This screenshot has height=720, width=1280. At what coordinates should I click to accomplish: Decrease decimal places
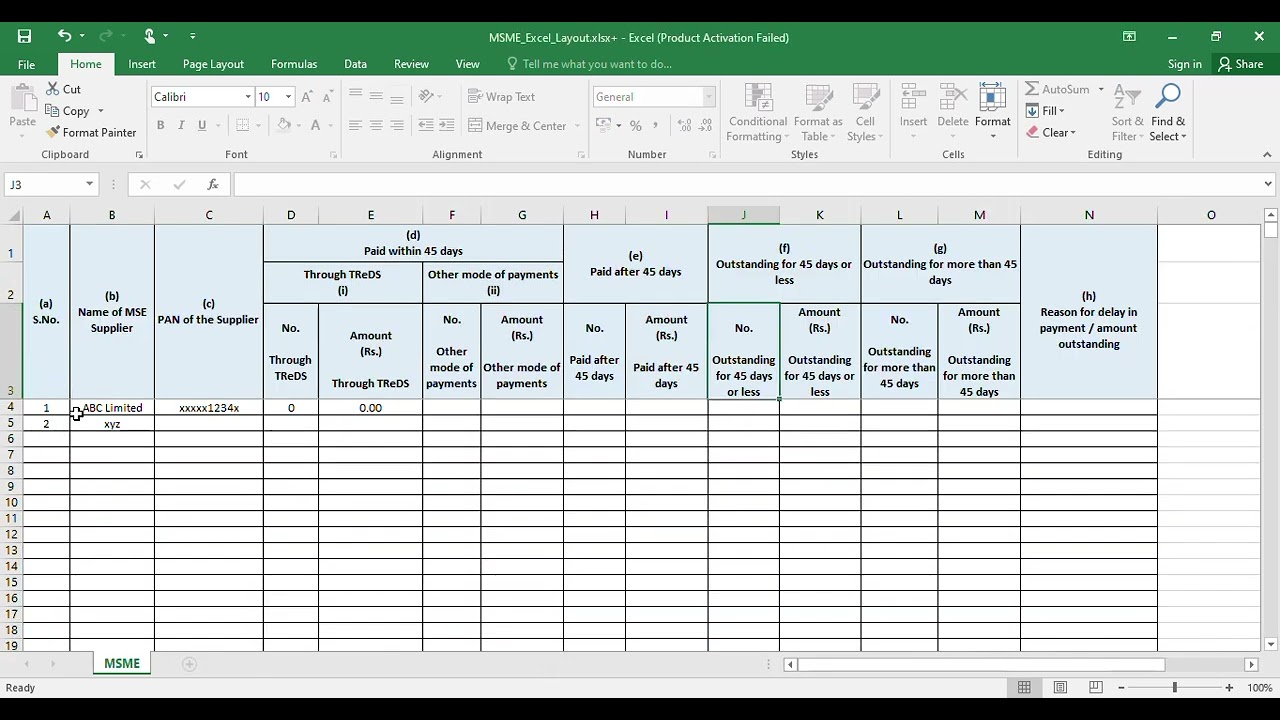click(x=706, y=125)
